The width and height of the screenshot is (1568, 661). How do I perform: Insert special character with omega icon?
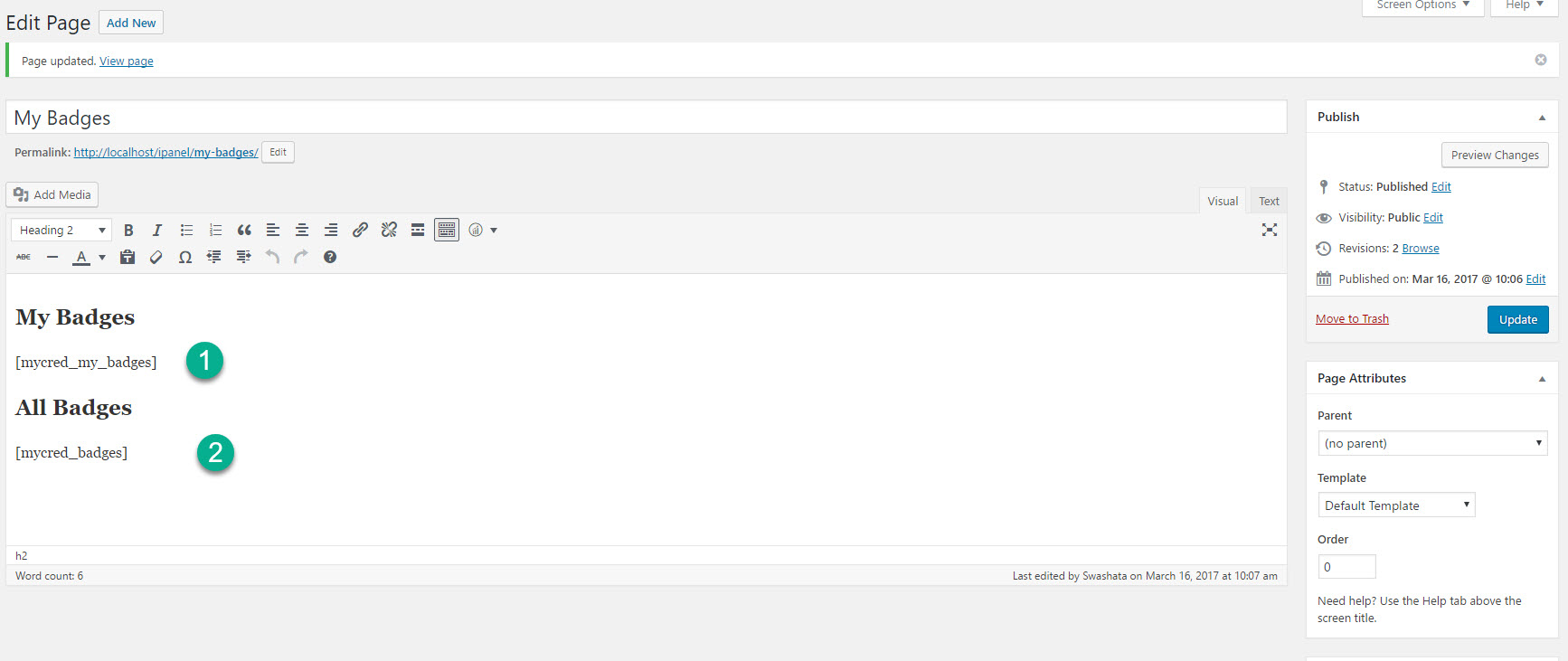point(185,258)
